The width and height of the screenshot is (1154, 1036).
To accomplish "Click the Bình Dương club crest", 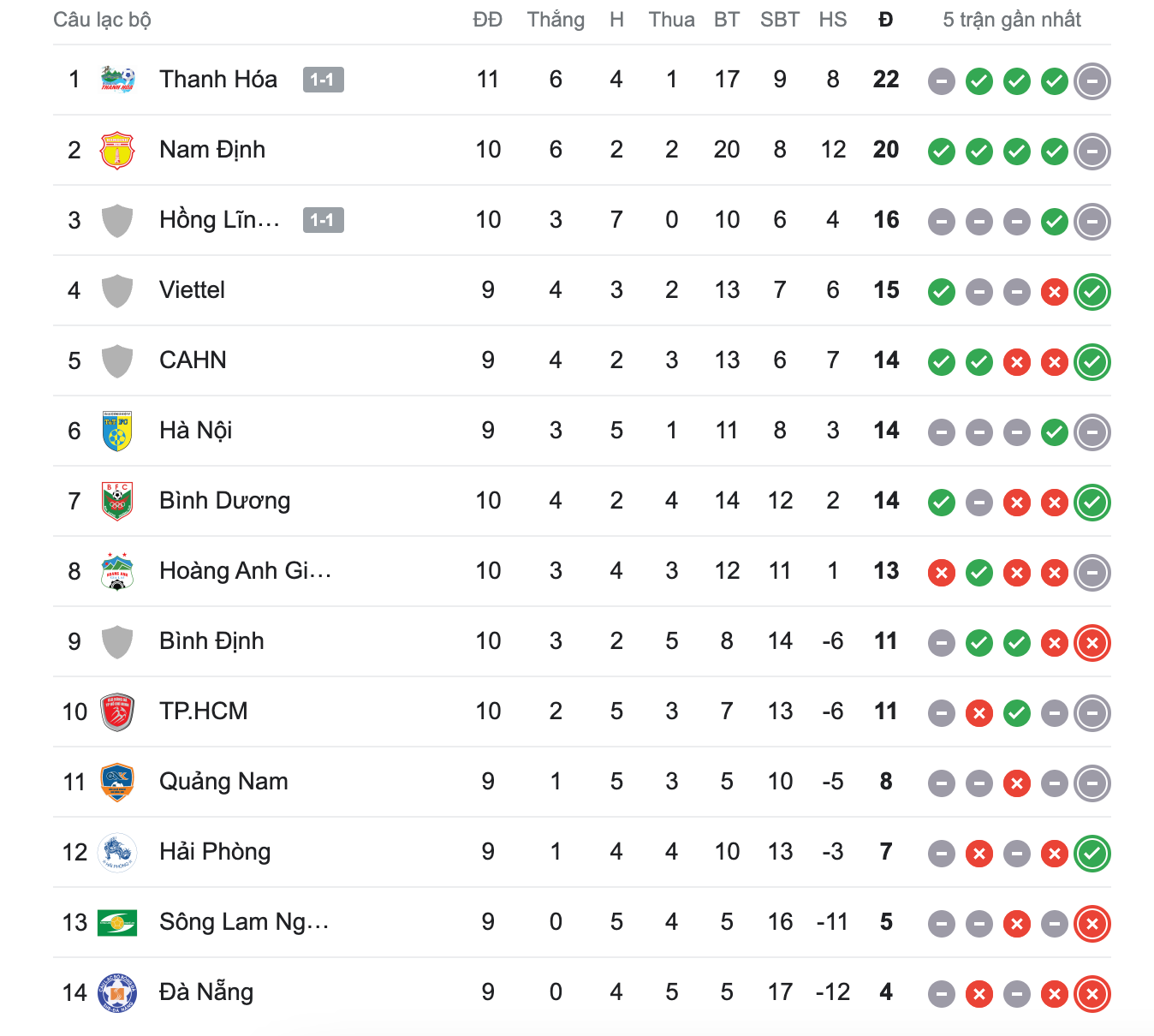I will coord(117,502).
